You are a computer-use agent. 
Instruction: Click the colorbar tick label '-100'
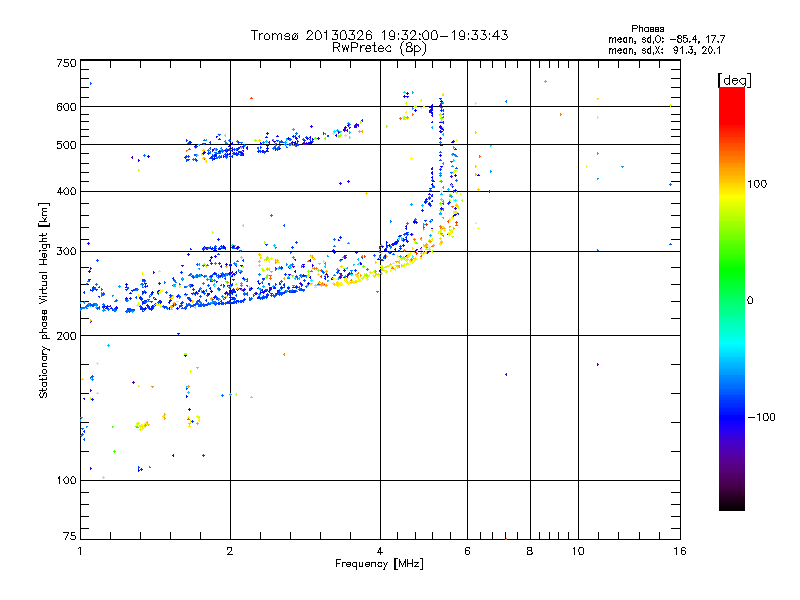pyautogui.click(x=761, y=417)
